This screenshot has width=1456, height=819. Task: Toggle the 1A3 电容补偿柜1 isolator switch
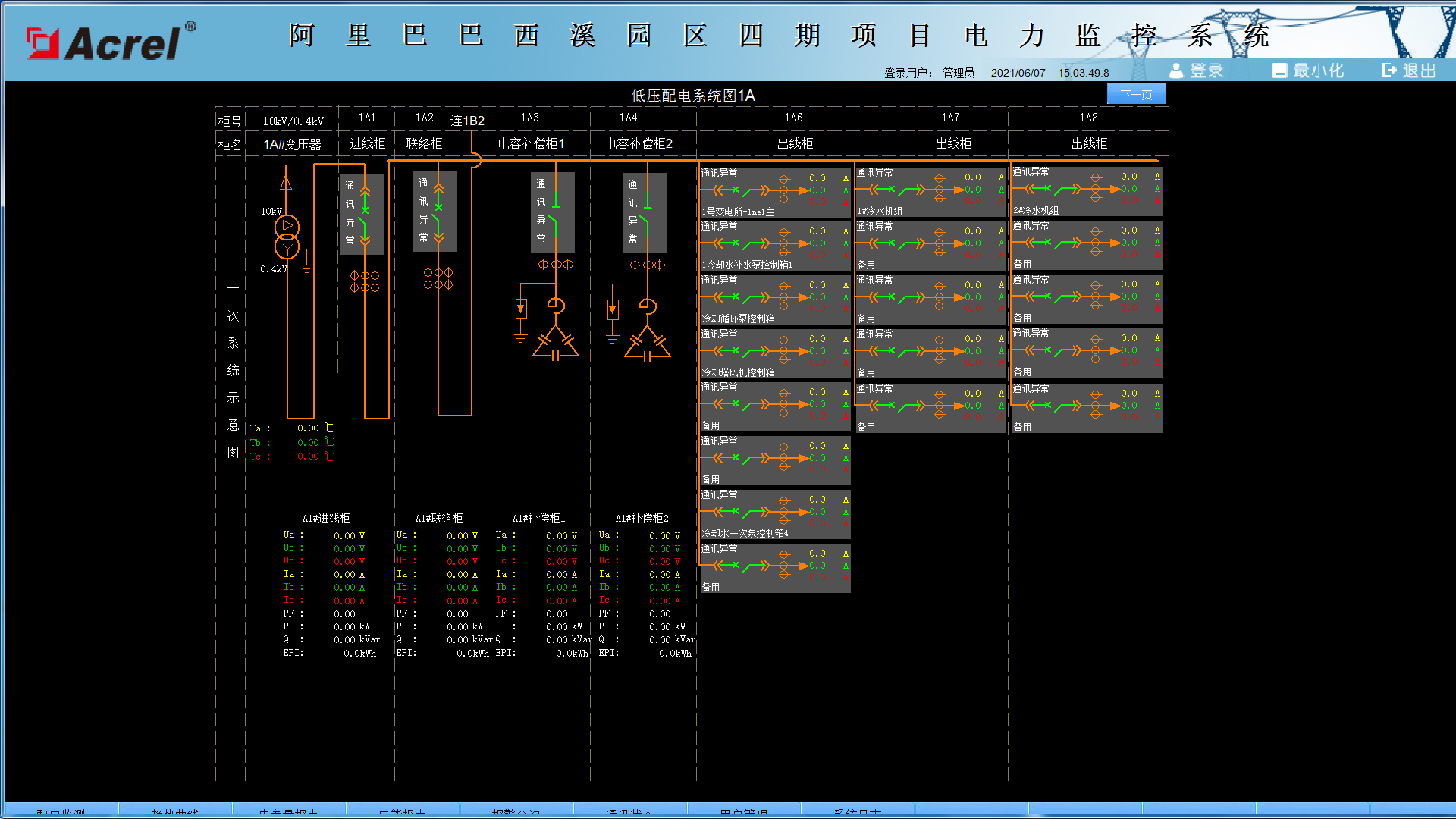coord(556,213)
